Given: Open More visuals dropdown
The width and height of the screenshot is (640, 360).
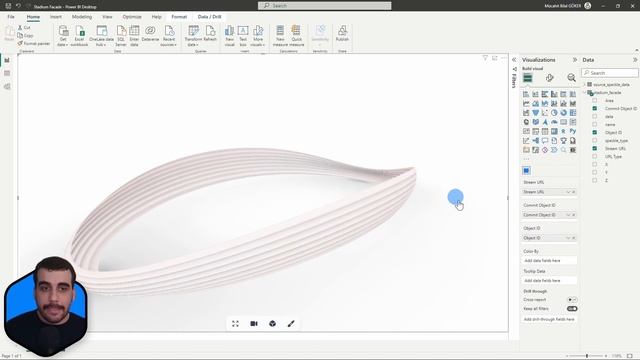Looking at the screenshot, I should [x=258, y=36].
